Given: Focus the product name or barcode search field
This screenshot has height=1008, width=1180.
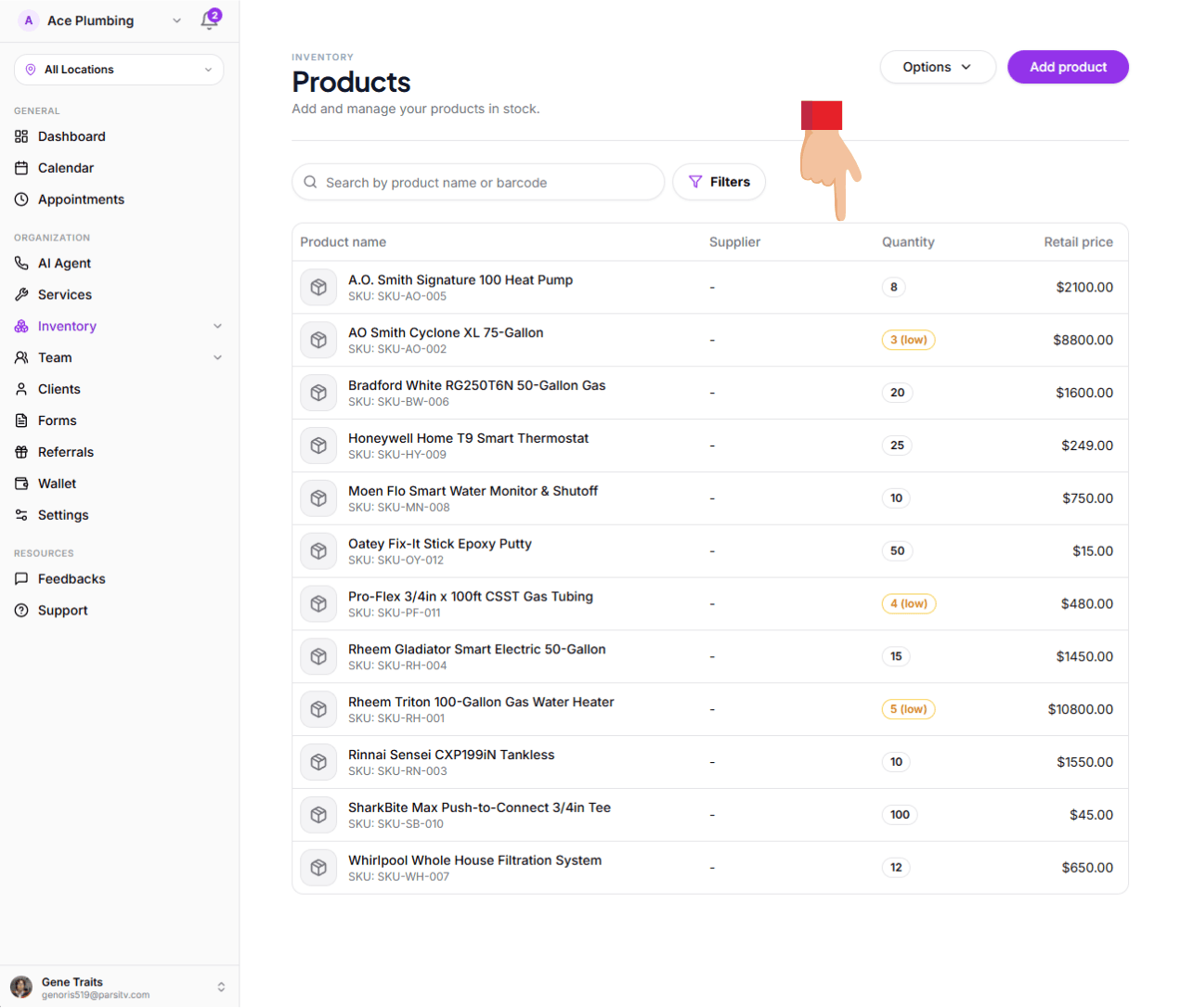Looking at the screenshot, I should coord(478,183).
